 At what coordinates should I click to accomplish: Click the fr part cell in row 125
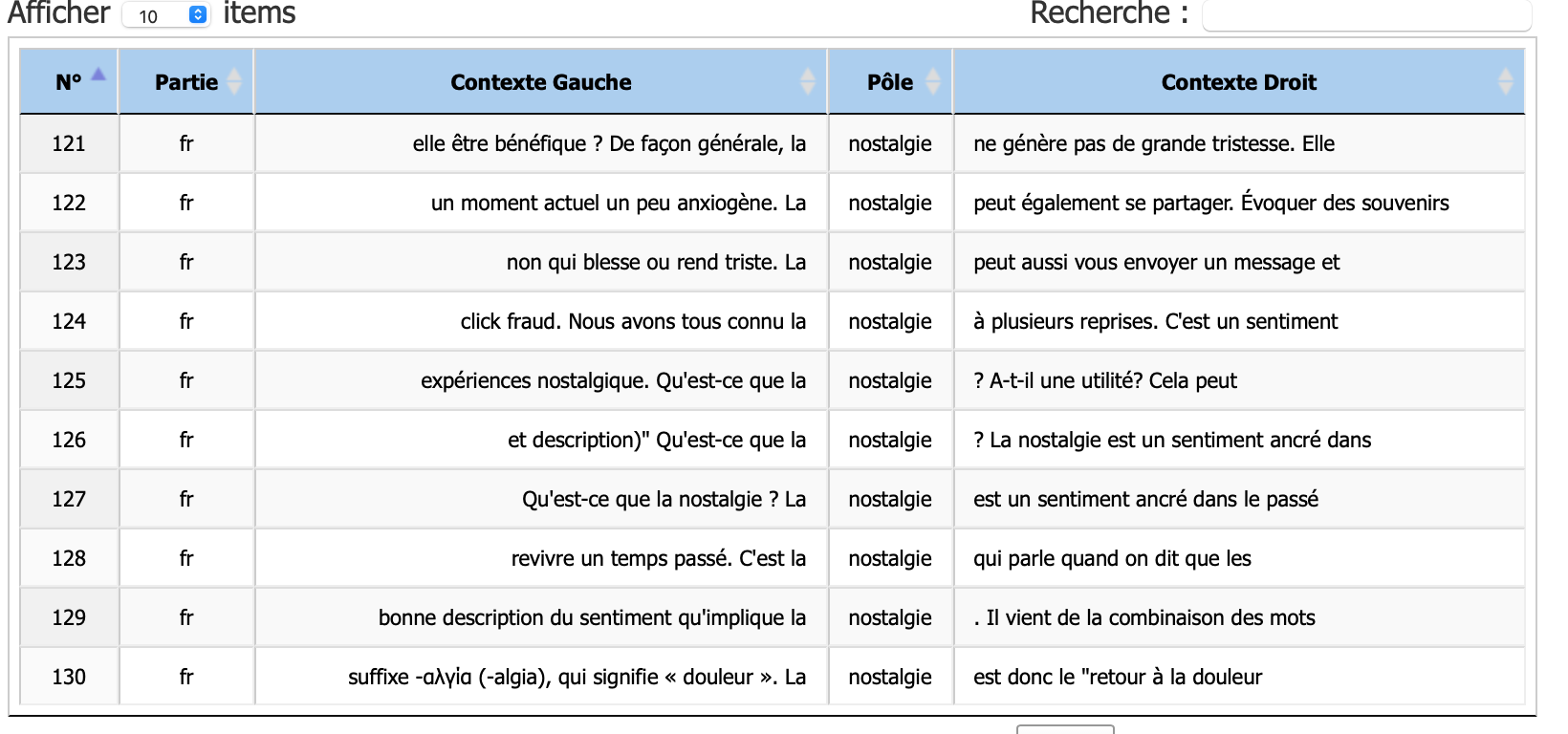coord(186,380)
